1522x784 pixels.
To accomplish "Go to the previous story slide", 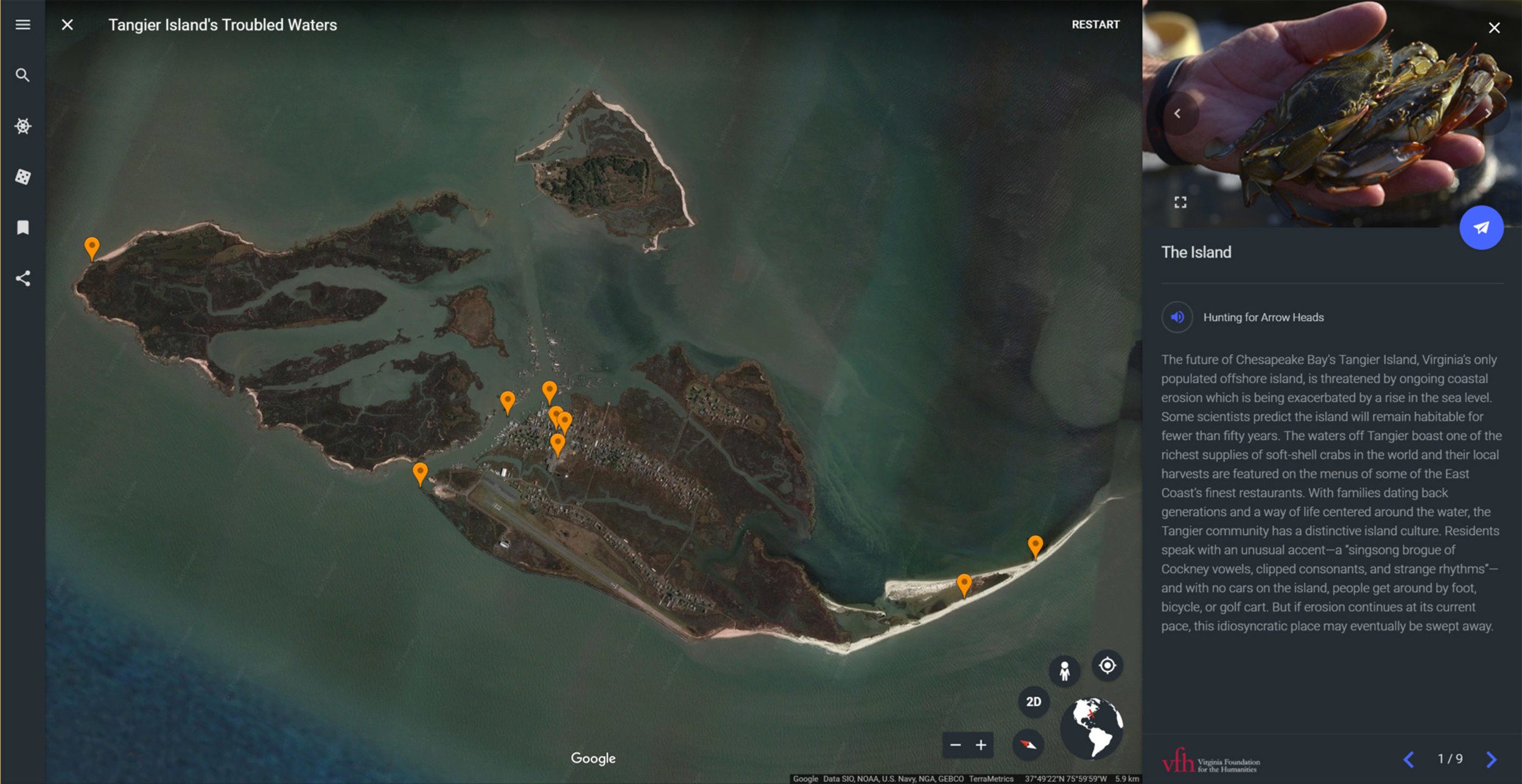I will click(x=1409, y=758).
